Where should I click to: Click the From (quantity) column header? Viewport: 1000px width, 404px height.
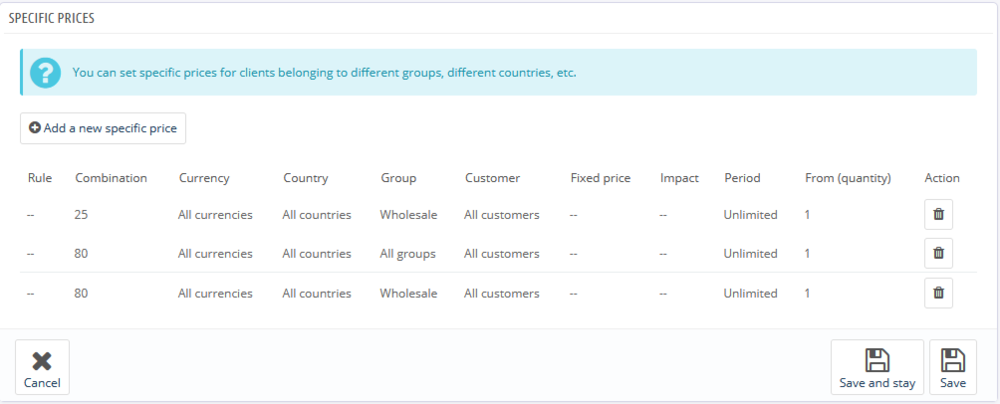[847, 178]
